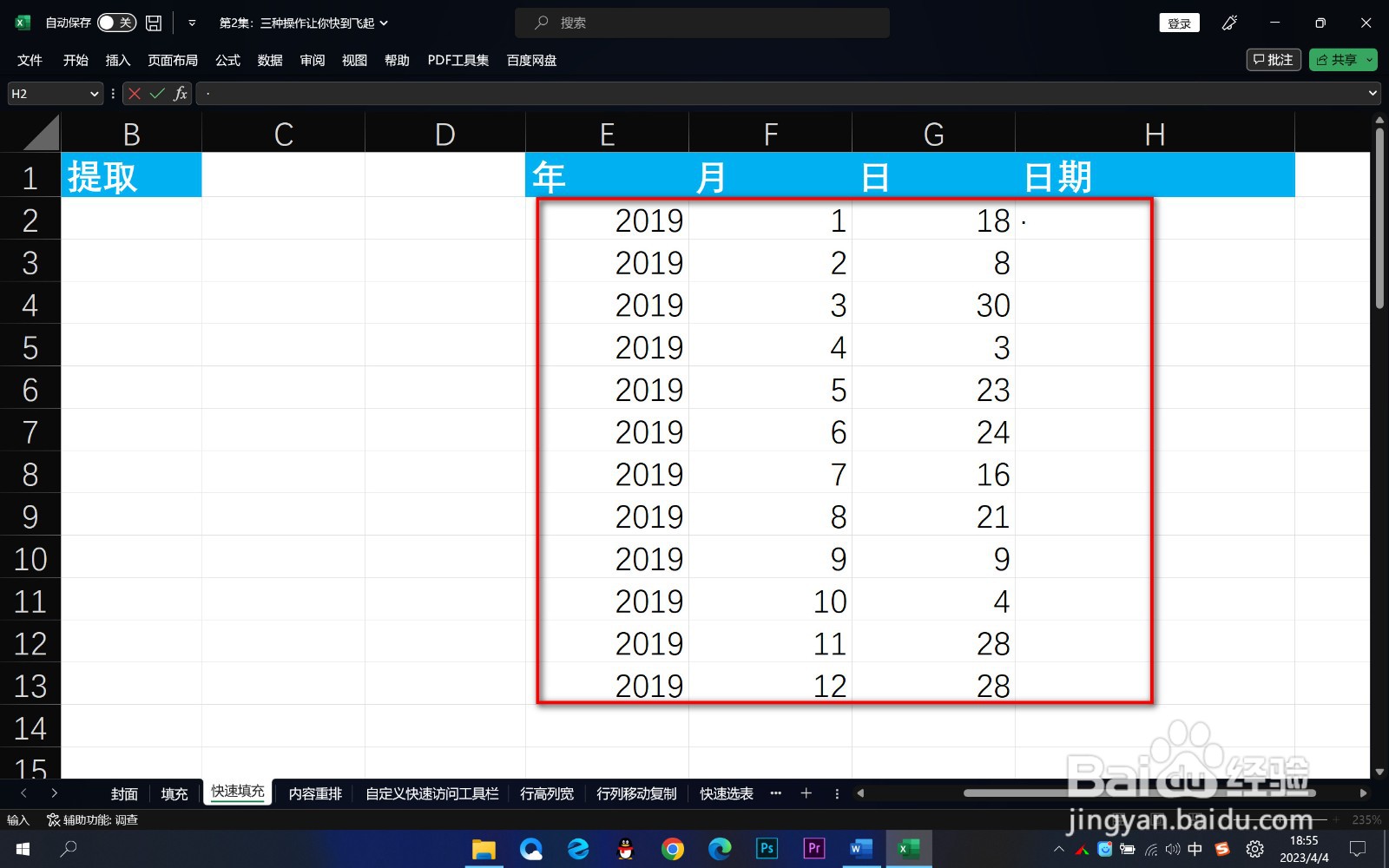Viewport: 1389px width, 868px height.
Task: Show more sheet tabs ellipsis
Action: click(776, 793)
